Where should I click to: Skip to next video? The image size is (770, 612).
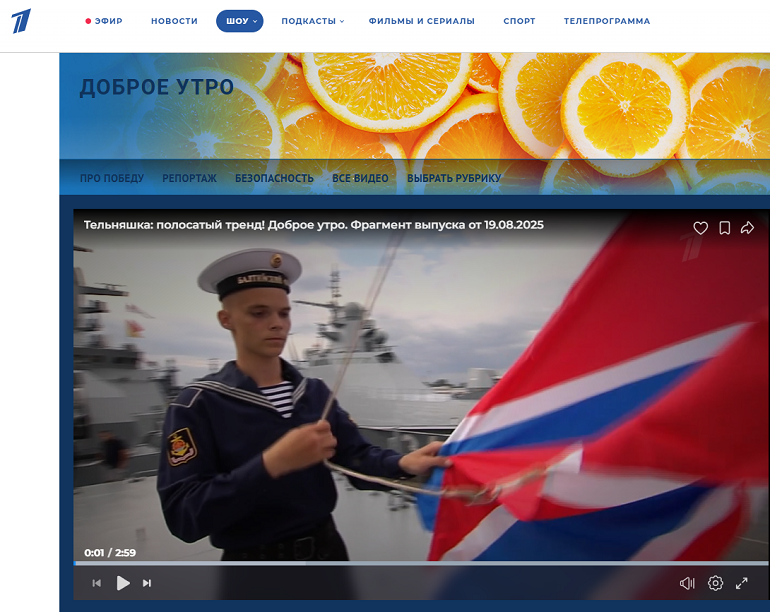point(147,583)
